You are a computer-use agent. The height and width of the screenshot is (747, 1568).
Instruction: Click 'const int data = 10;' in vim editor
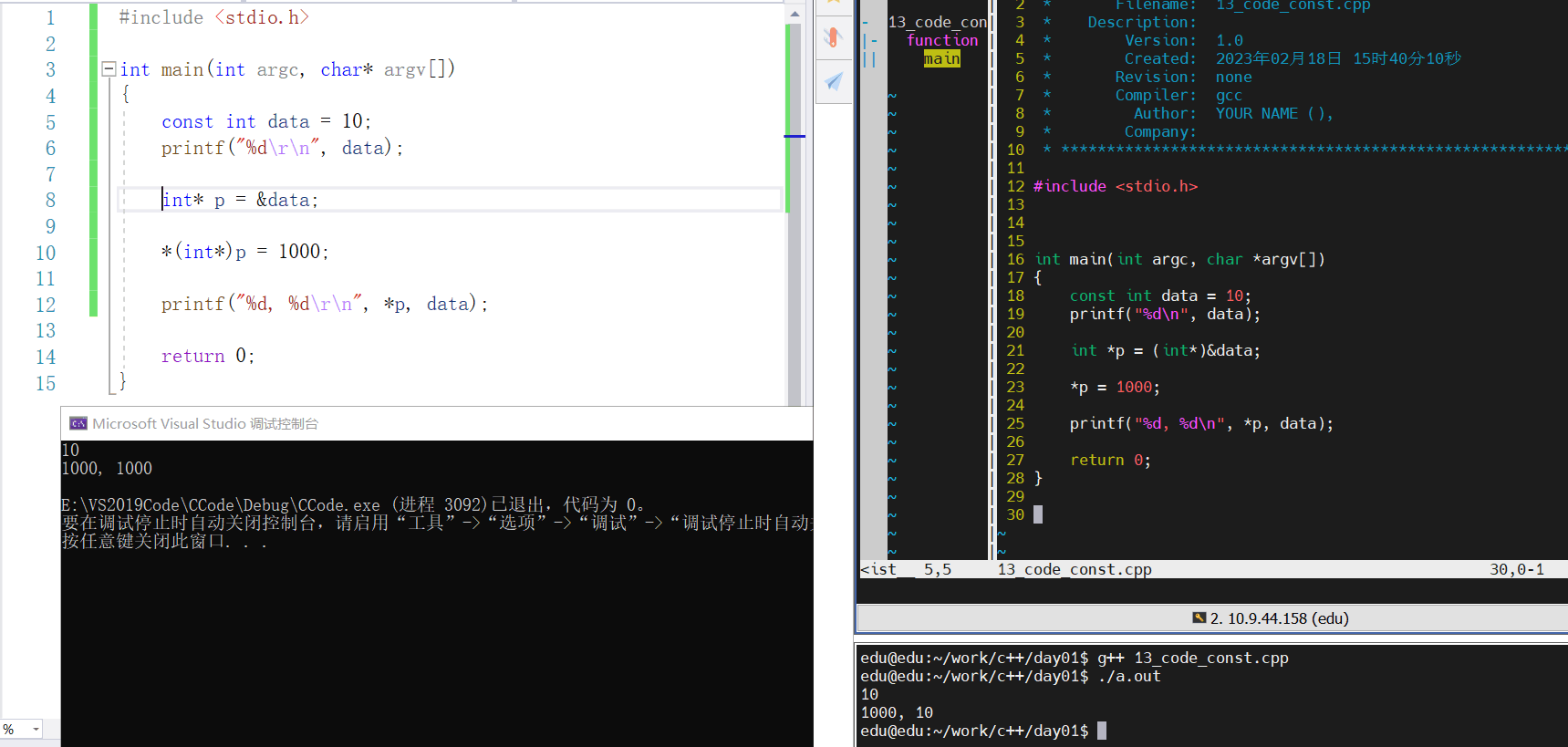coord(1160,296)
